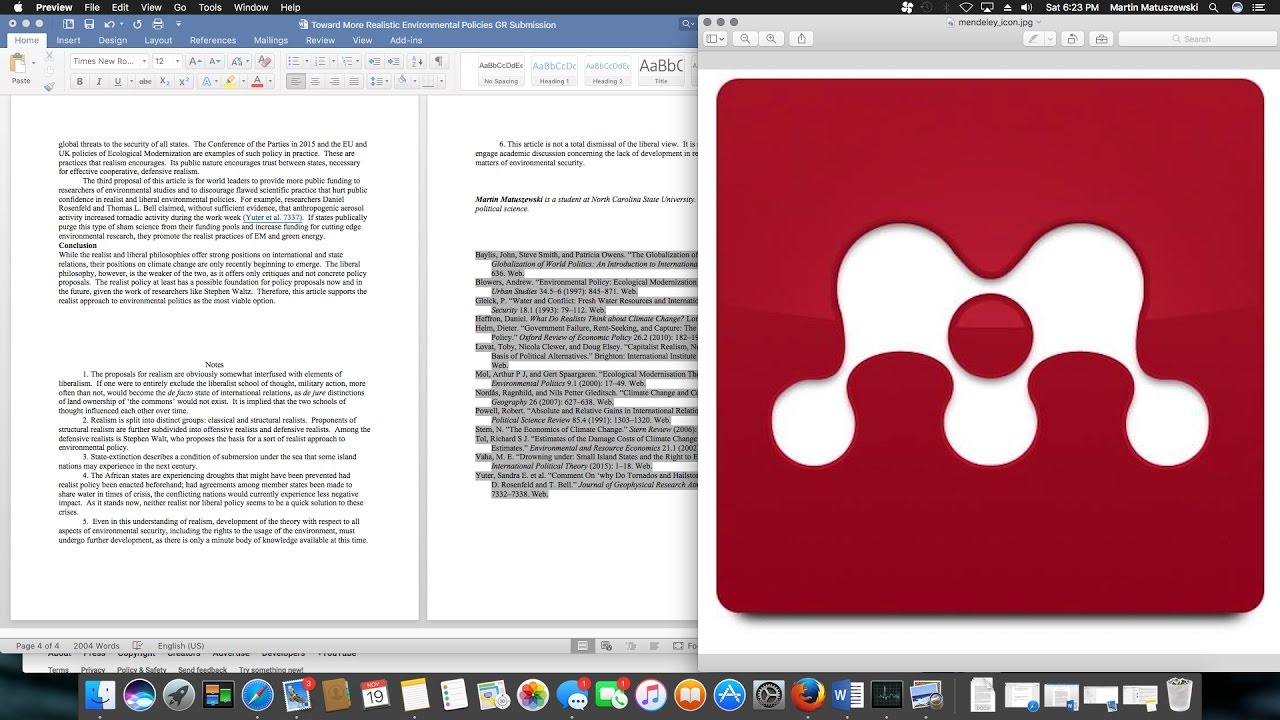
Task: Open the font name dropdown
Action: tap(144, 61)
